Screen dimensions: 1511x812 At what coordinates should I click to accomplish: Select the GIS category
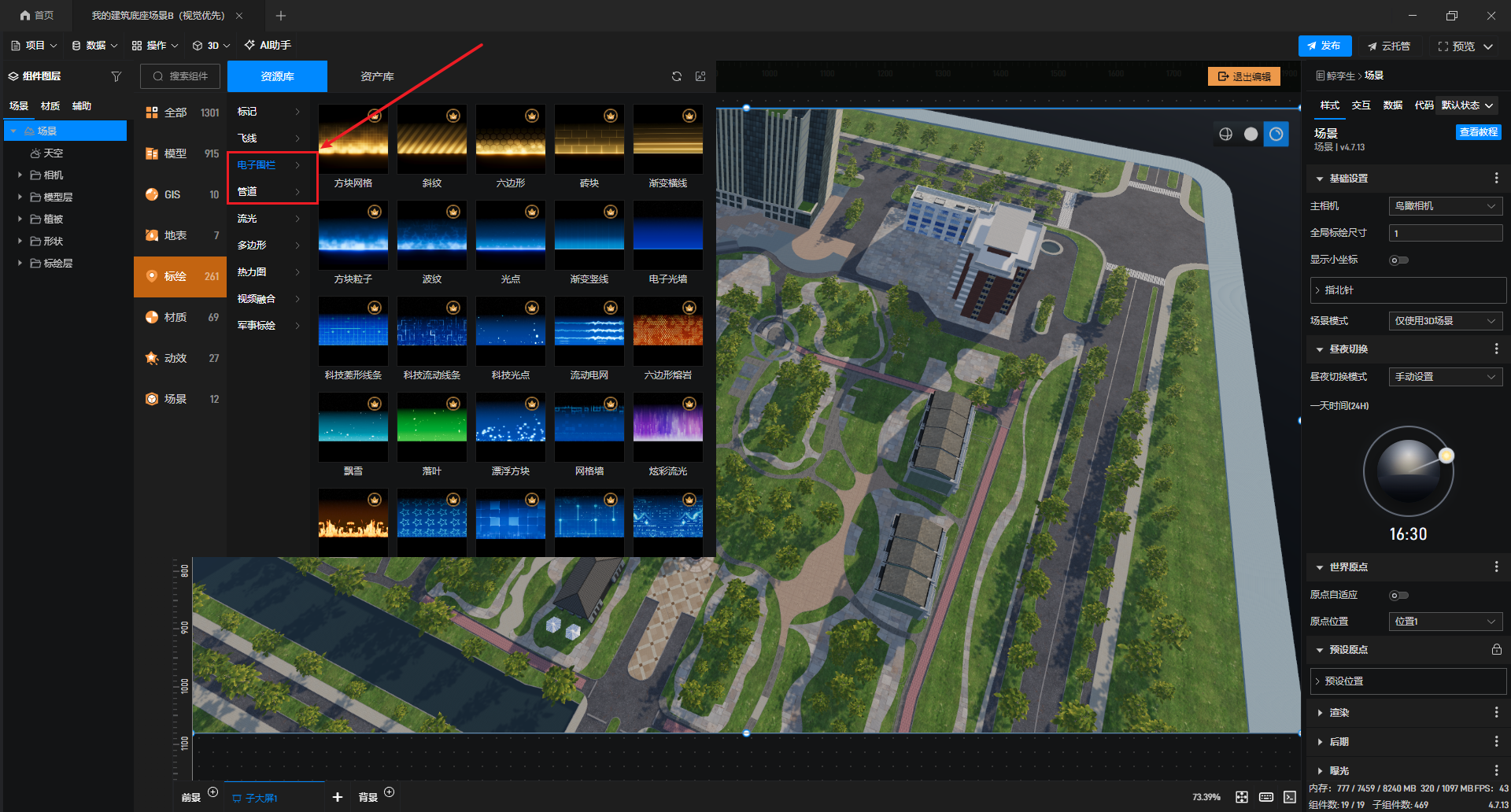[180, 194]
